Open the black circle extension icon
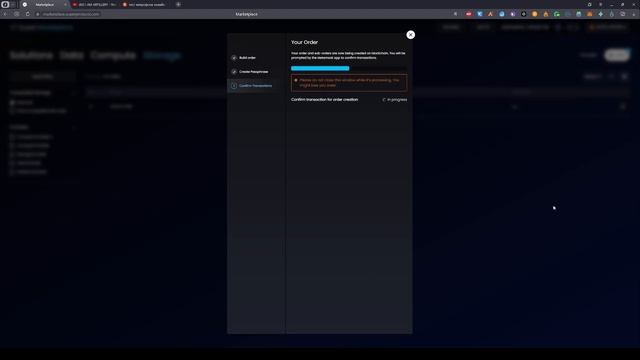640x360 pixels. (524, 14)
